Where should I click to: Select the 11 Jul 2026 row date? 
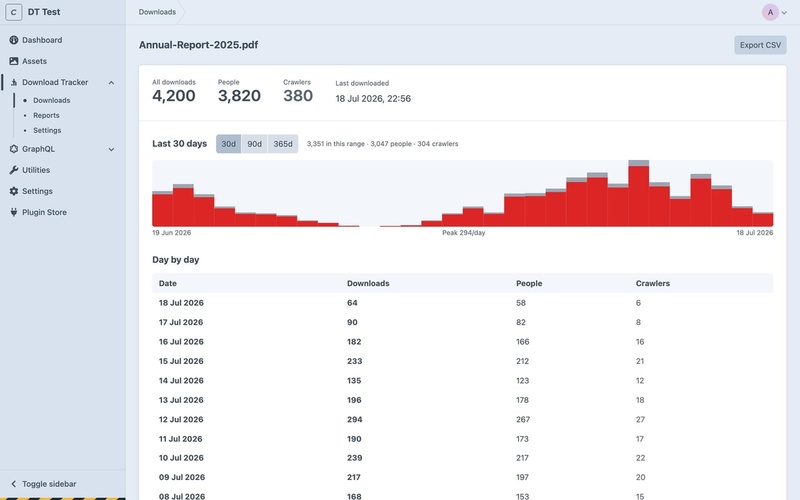pyautogui.click(x=181, y=439)
